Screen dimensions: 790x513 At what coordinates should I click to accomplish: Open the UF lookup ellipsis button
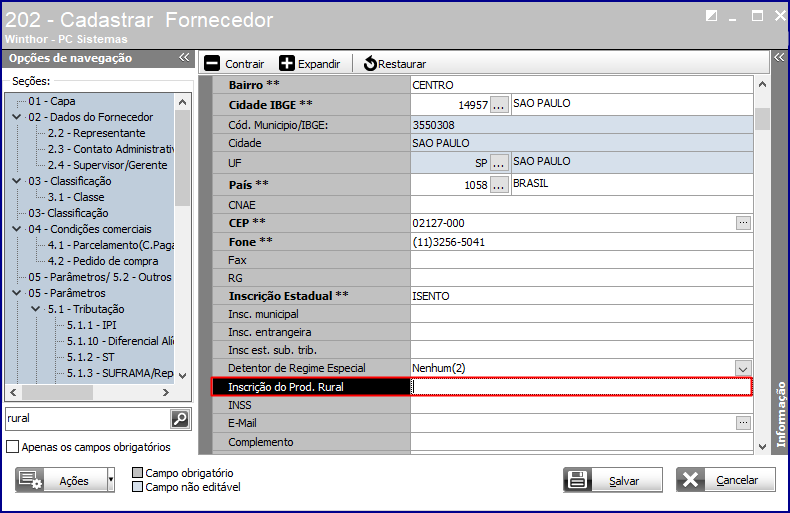point(498,163)
